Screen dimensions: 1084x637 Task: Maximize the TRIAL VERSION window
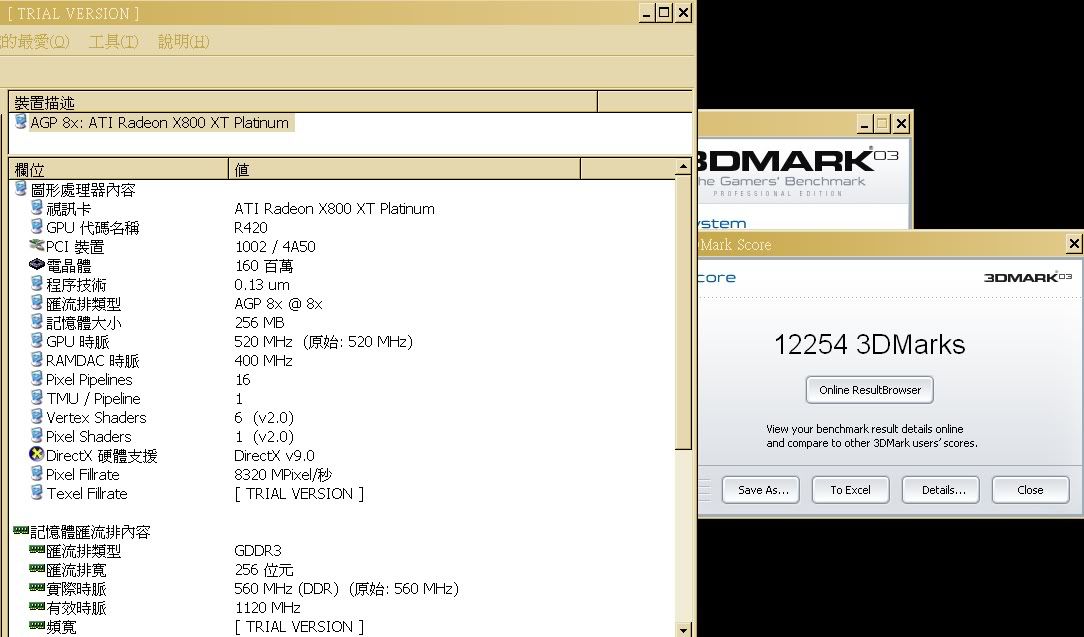664,12
